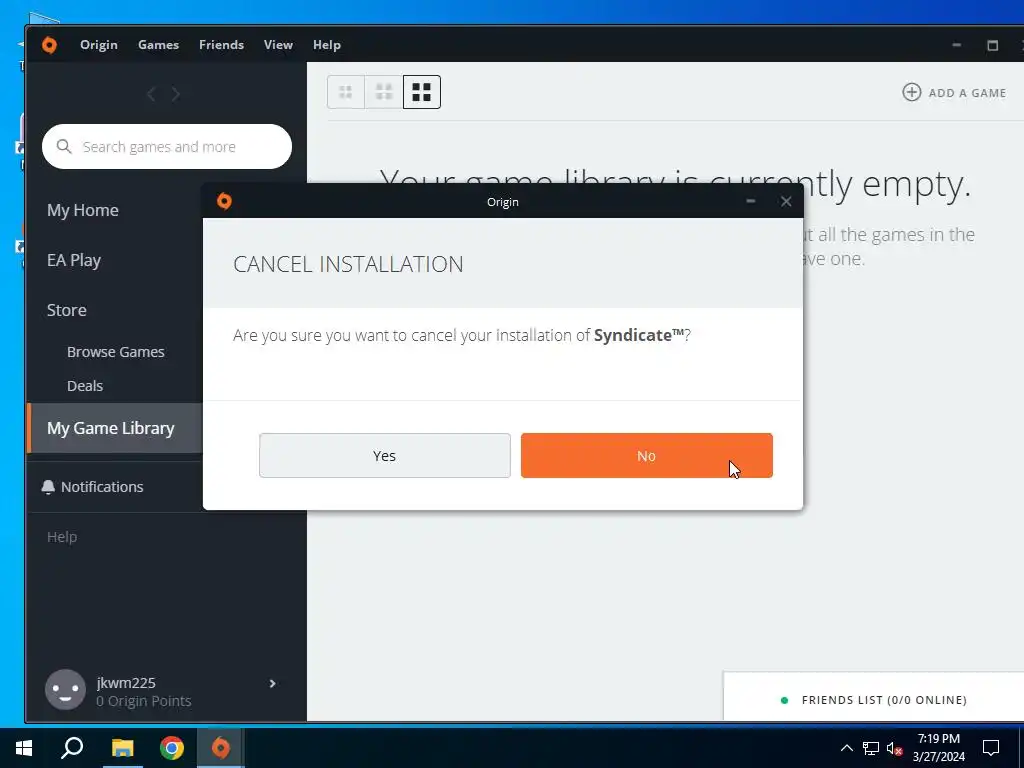Screen dimensions: 1024x768
Task: Open the Games menu
Action: [158, 44]
